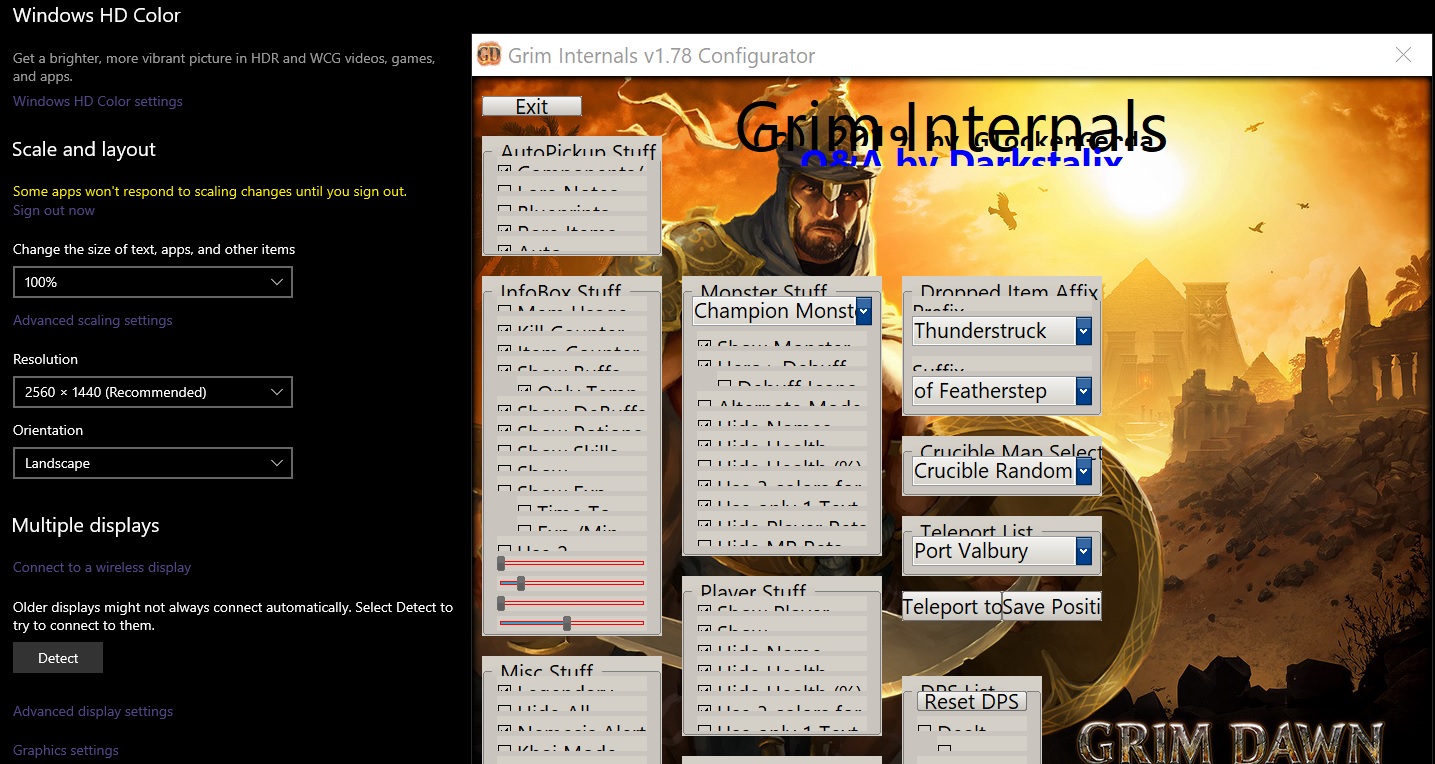This screenshot has width=1435, height=764.
Task: Toggle Lore Notes checkbox in AutoPickup Stuff
Action: (505, 190)
